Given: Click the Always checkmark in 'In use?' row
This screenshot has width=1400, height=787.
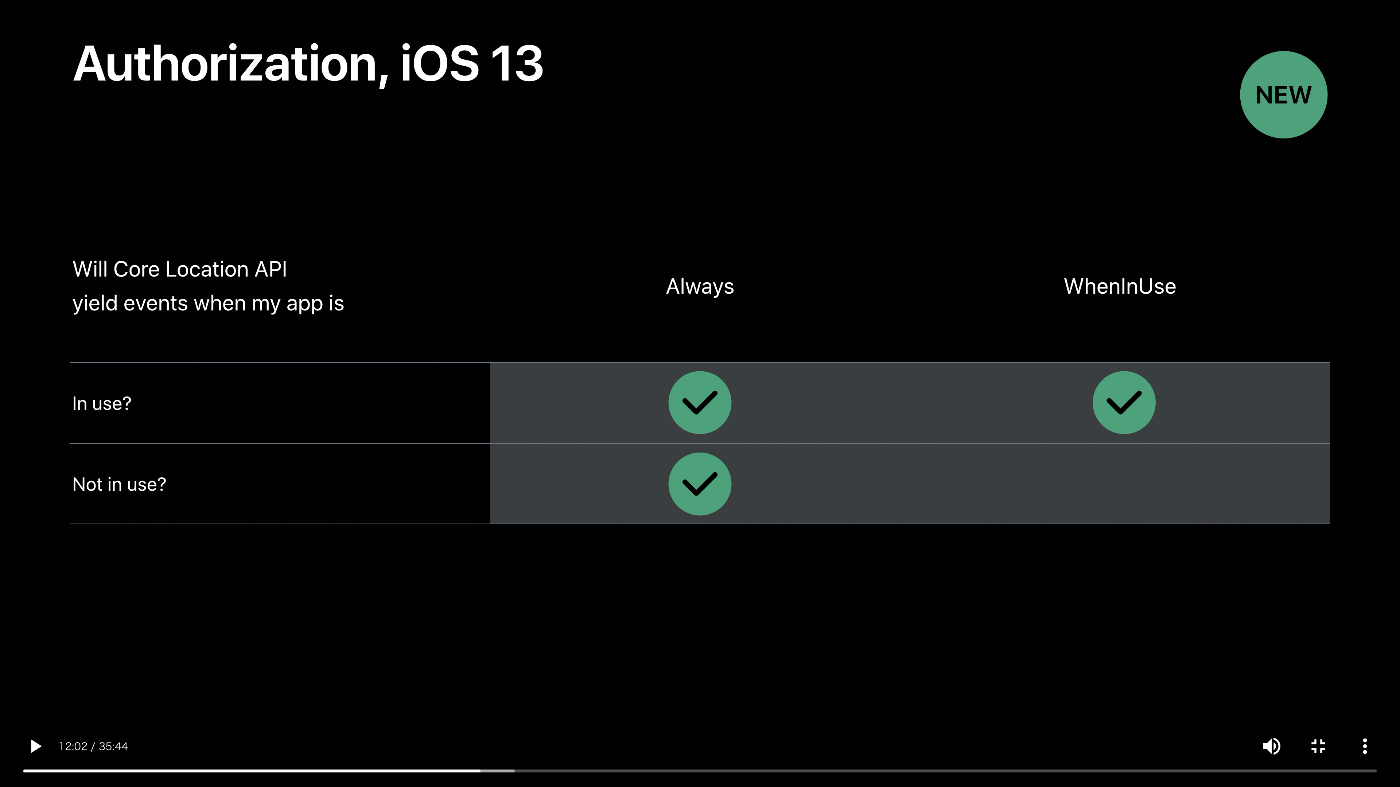Looking at the screenshot, I should tap(700, 403).
